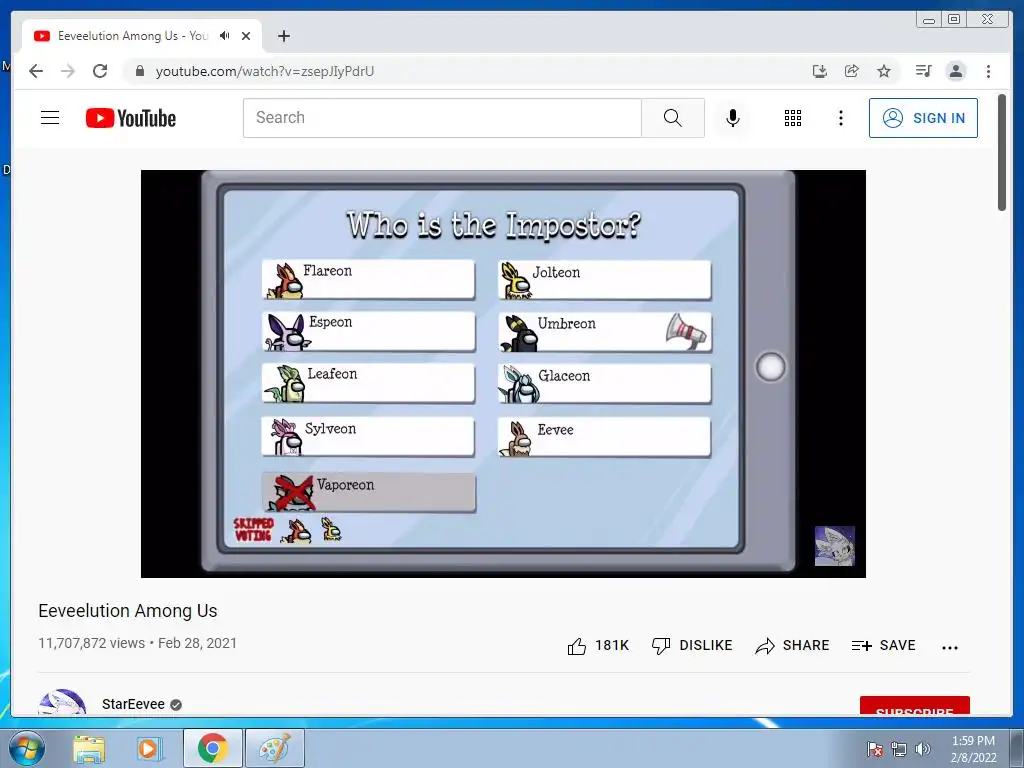
Task: Click the StarEevee channel avatar
Action: [62, 702]
